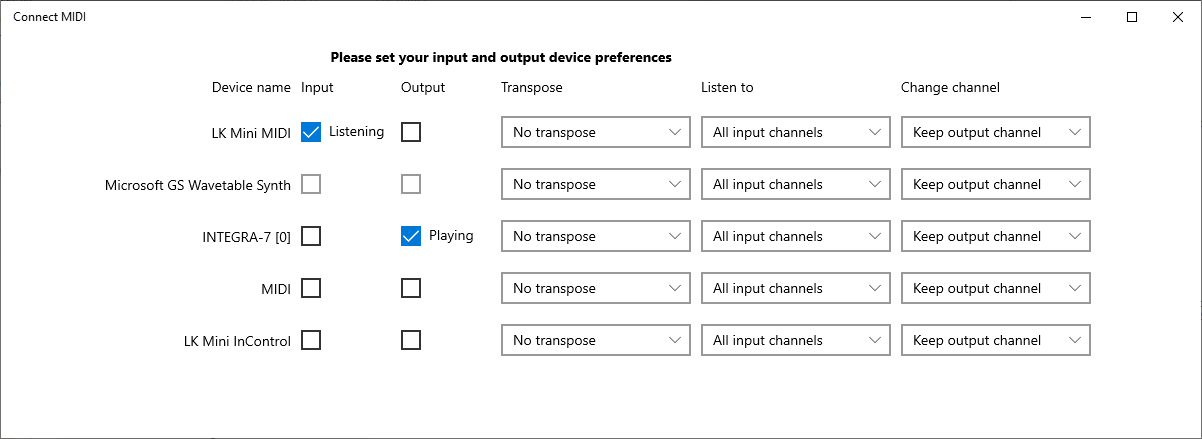Image resolution: width=1202 pixels, height=439 pixels.
Task: Expand Transpose dropdown for Microsoft GS Wavetable Synth
Action: [x=595, y=184]
